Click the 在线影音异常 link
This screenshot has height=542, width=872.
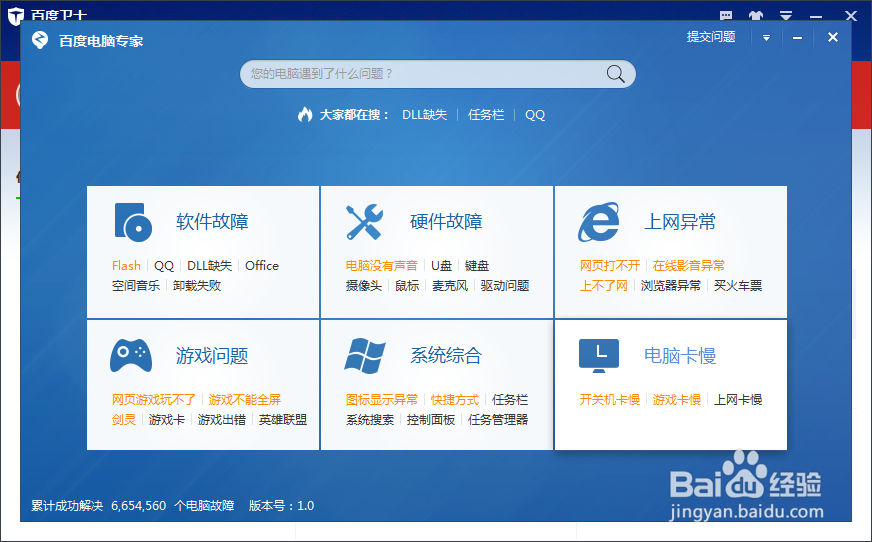coord(688,266)
